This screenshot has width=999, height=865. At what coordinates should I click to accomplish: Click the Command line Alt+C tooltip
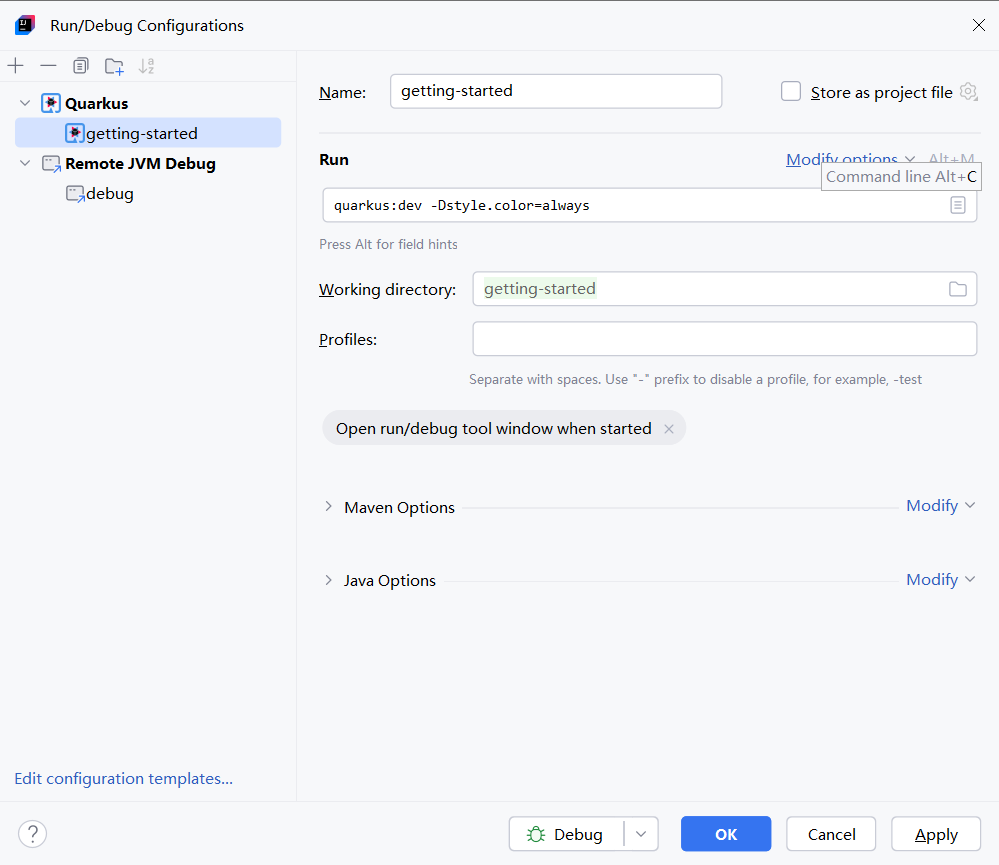[x=901, y=176]
